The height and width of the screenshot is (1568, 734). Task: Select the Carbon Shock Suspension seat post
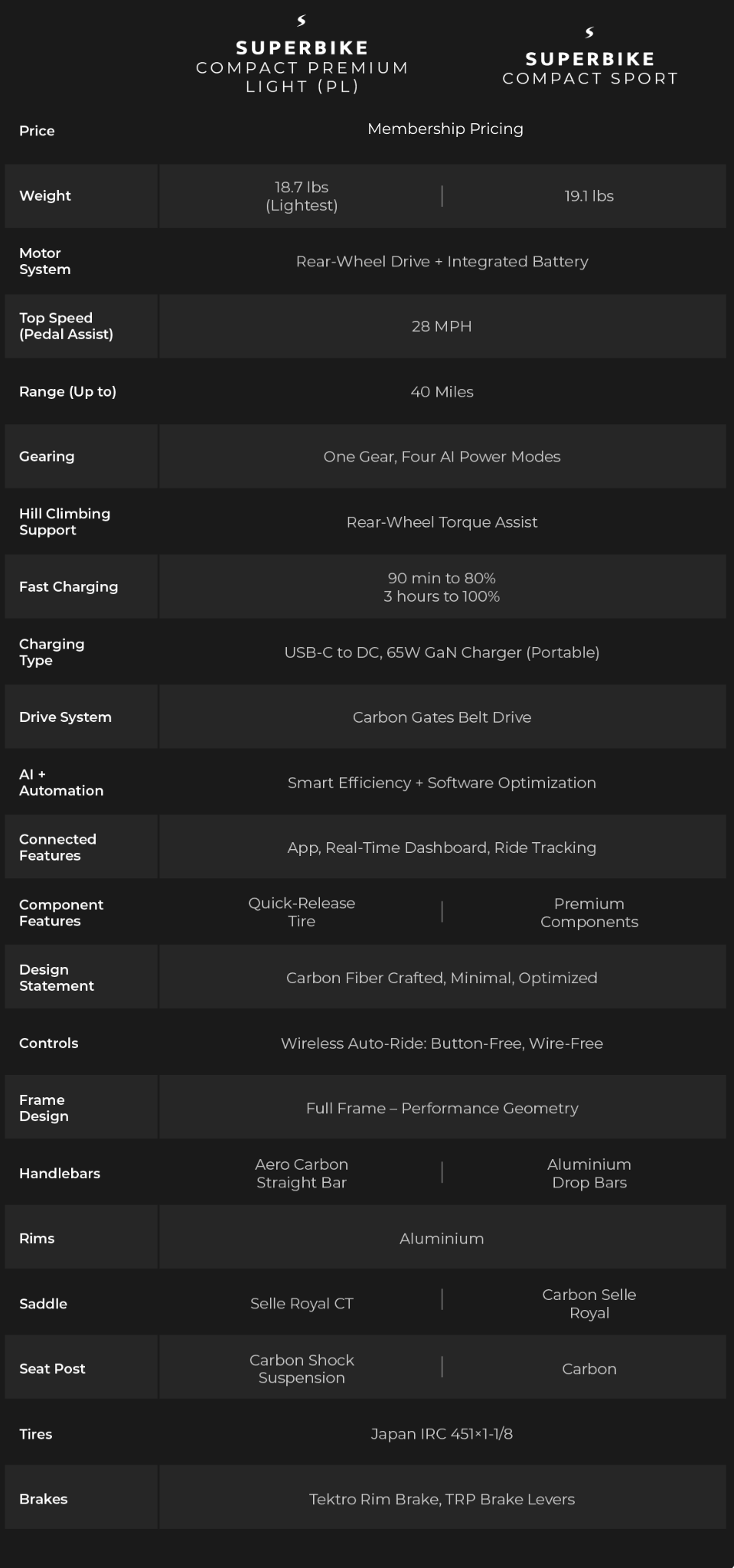click(x=302, y=1368)
